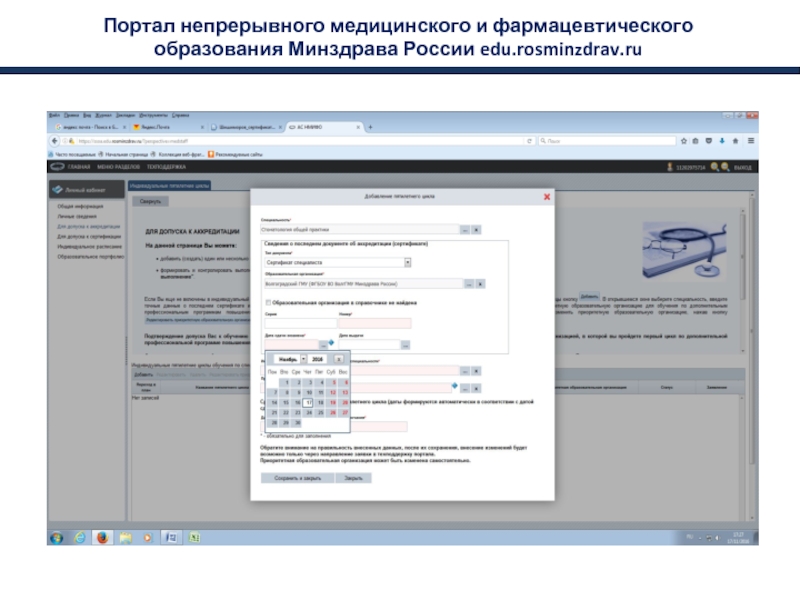This screenshot has height=600, width=800.
Task: Close the calendar popup with x button
Action: pyautogui.click(x=338, y=359)
